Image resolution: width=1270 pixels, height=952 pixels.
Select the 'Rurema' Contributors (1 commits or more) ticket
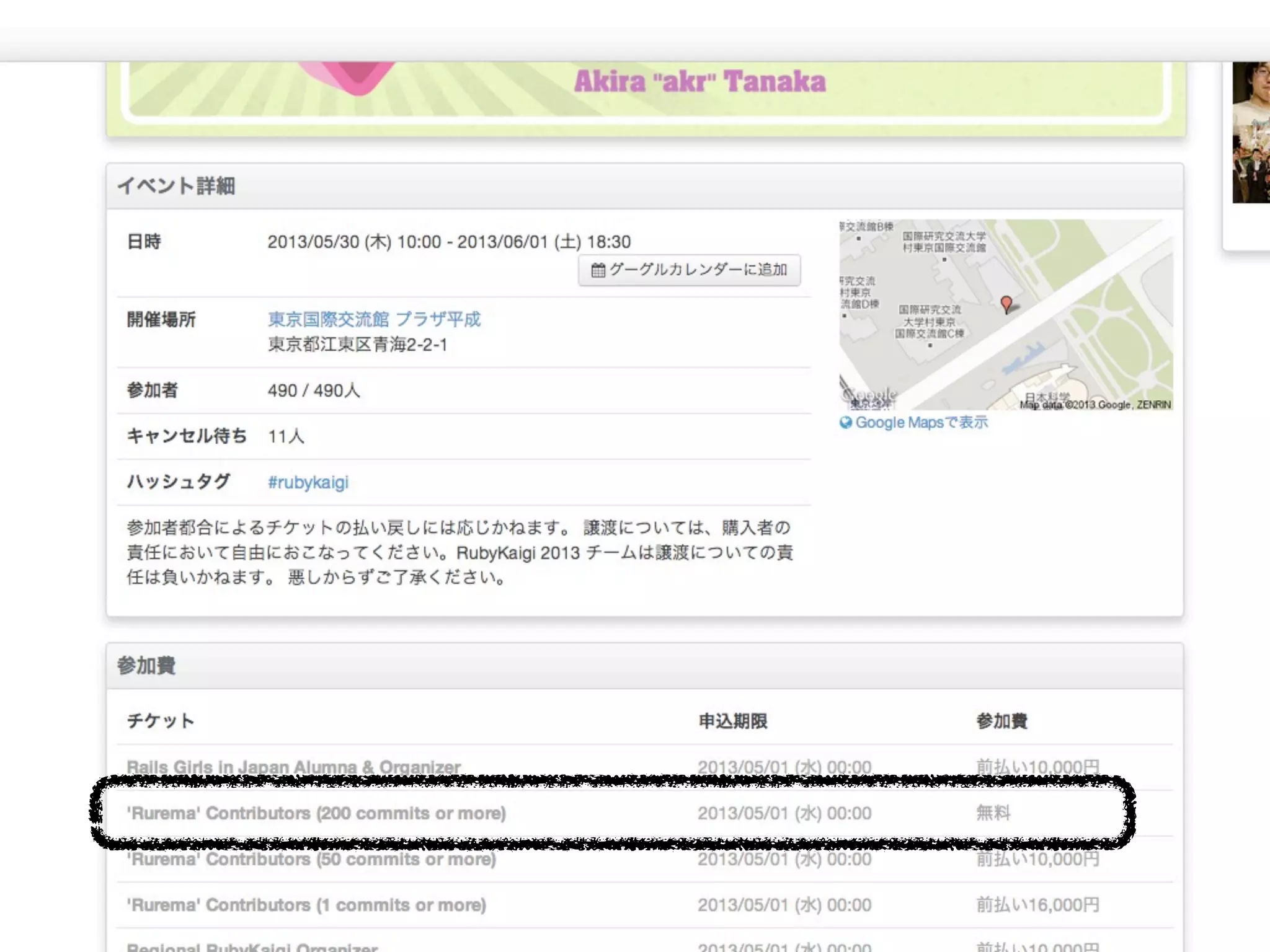306,905
